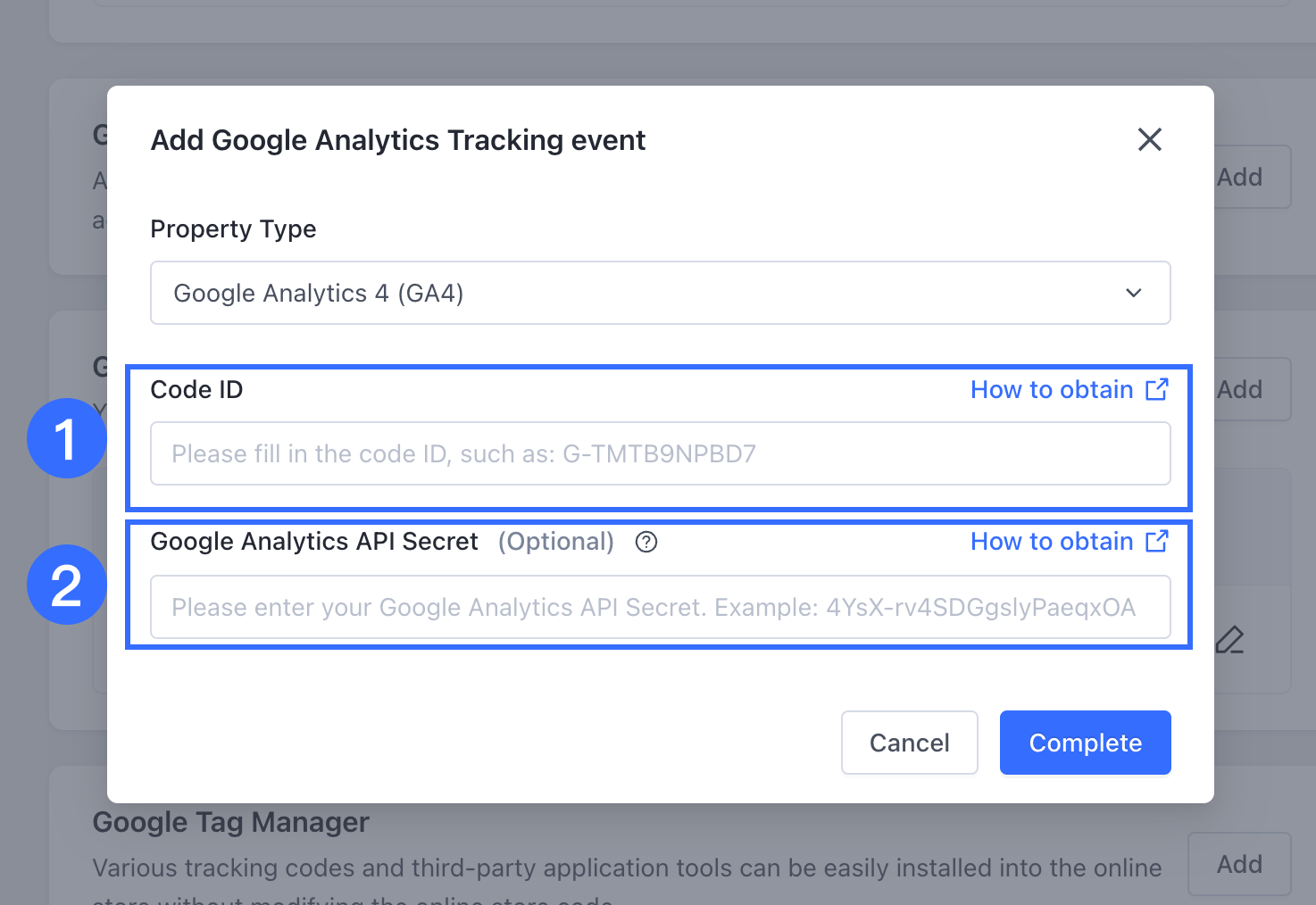Click the chevron arrow in Property Type field
This screenshot has width=1316, height=905.
point(1133,293)
